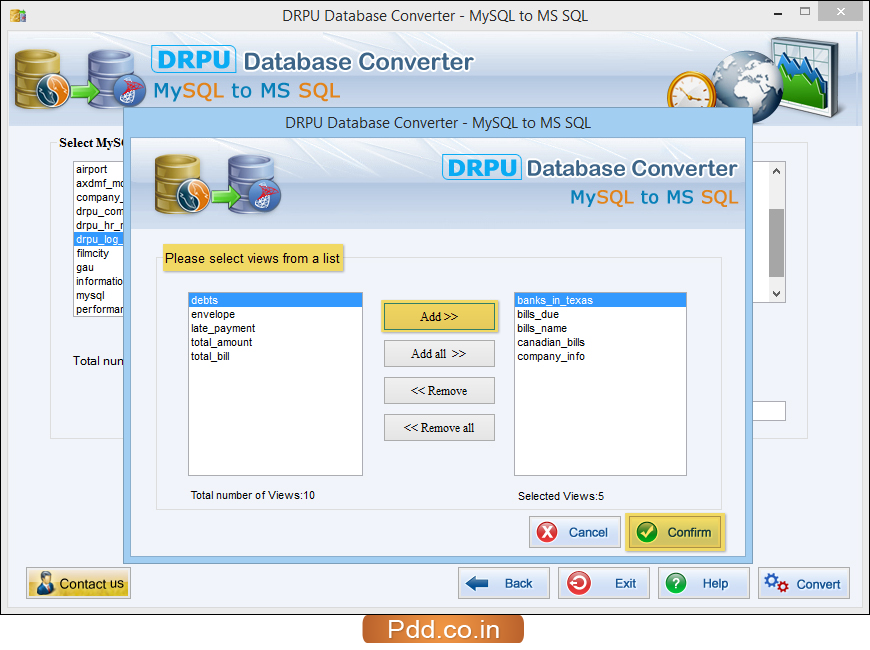
Task: Select the envelope view
Action: coord(275,314)
